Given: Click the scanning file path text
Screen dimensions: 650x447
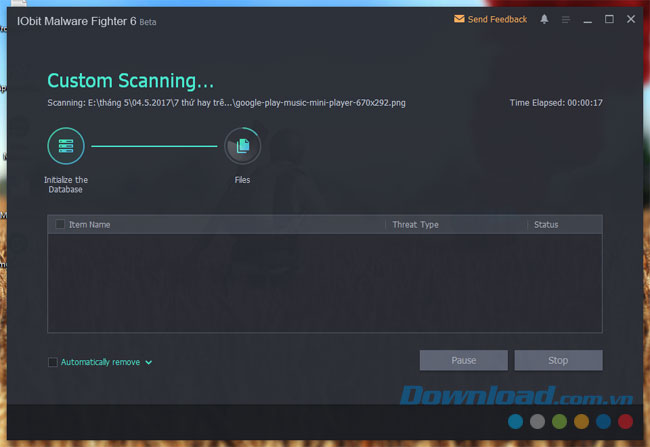Looking at the screenshot, I should 226,103.
